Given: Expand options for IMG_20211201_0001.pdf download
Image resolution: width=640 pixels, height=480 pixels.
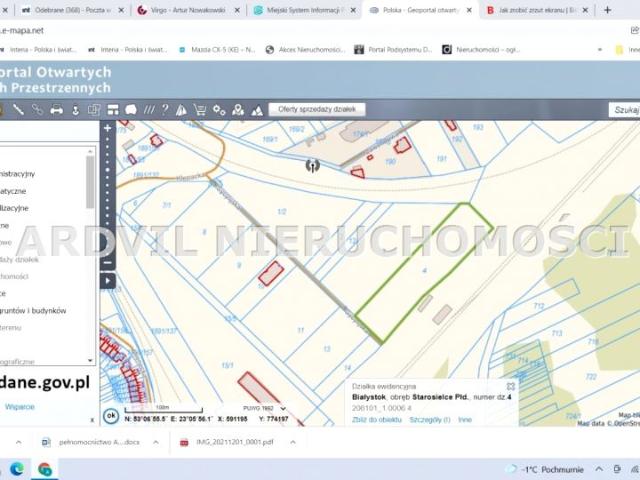Looking at the screenshot, I should click(x=293, y=442).
